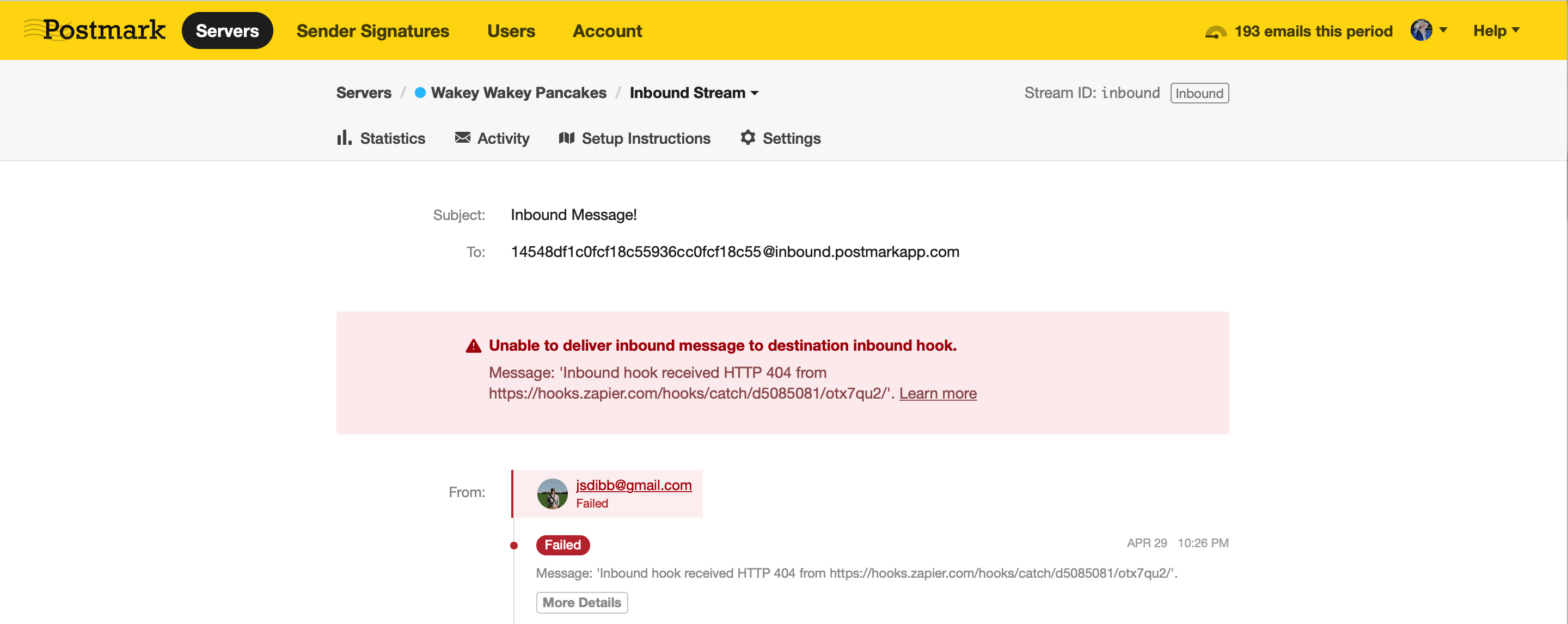The width and height of the screenshot is (1568, 624).
Task: Click the Unable to deliver error heading
Action: click(x=722, y=345)
